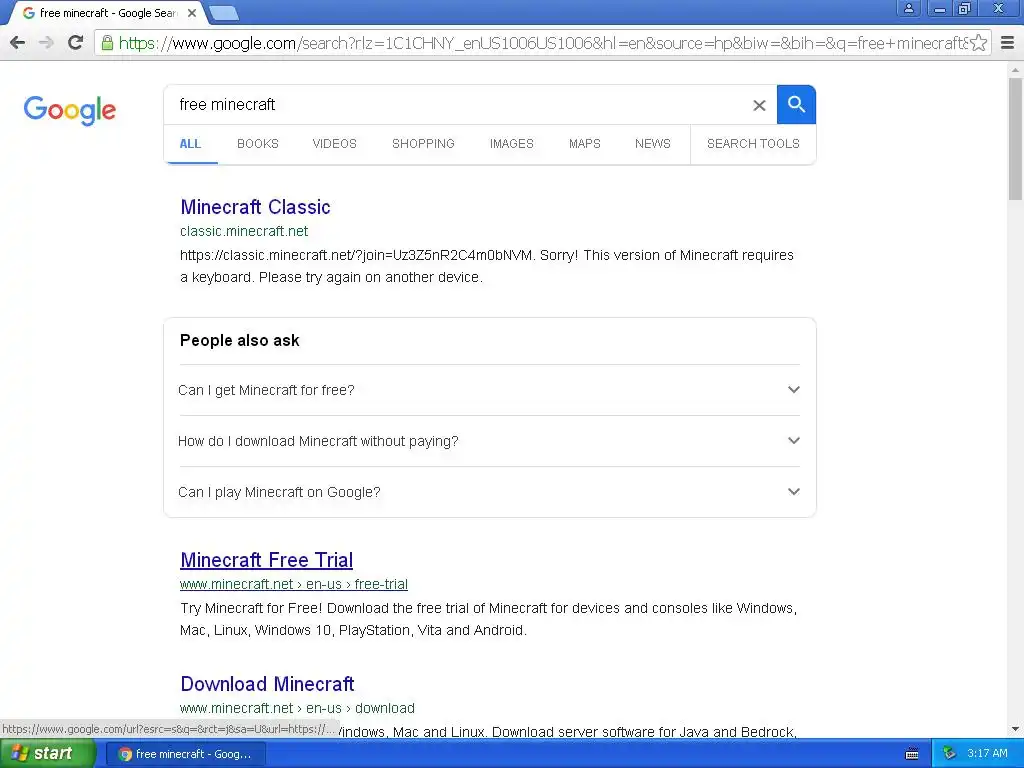Switch to the BOOKS tab
1024x768 pixels.
257,144
